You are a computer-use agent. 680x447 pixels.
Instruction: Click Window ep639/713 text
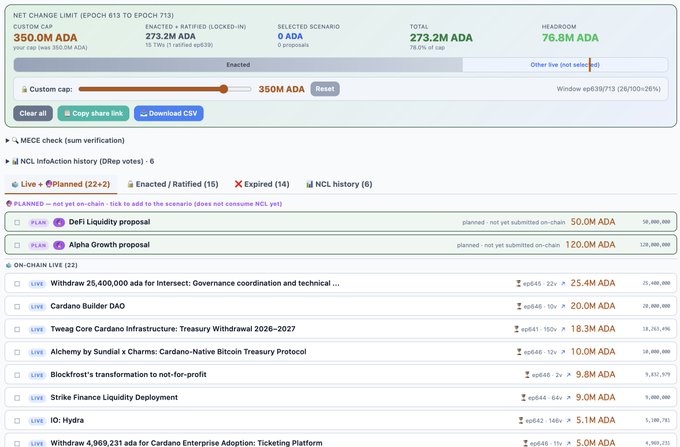[x=608, y=89]
